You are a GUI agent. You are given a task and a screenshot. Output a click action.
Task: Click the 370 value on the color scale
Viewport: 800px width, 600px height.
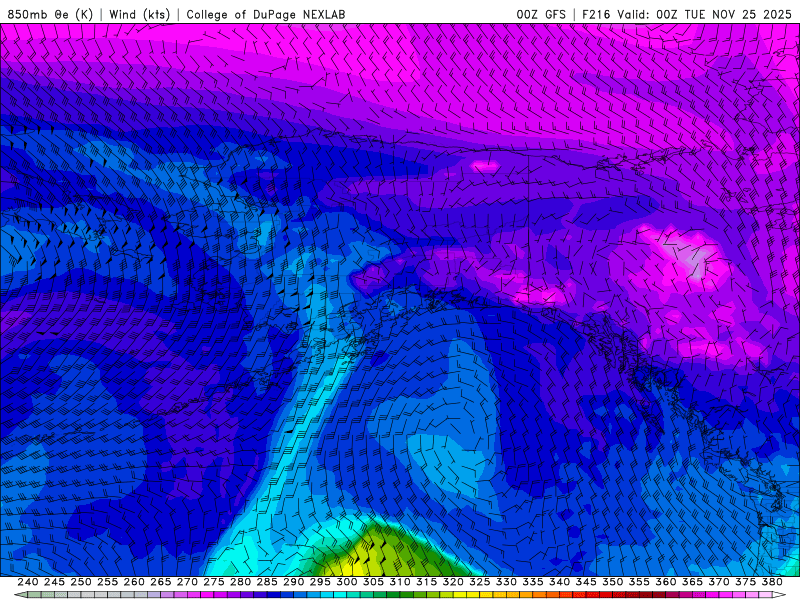[x=719, y=582]
